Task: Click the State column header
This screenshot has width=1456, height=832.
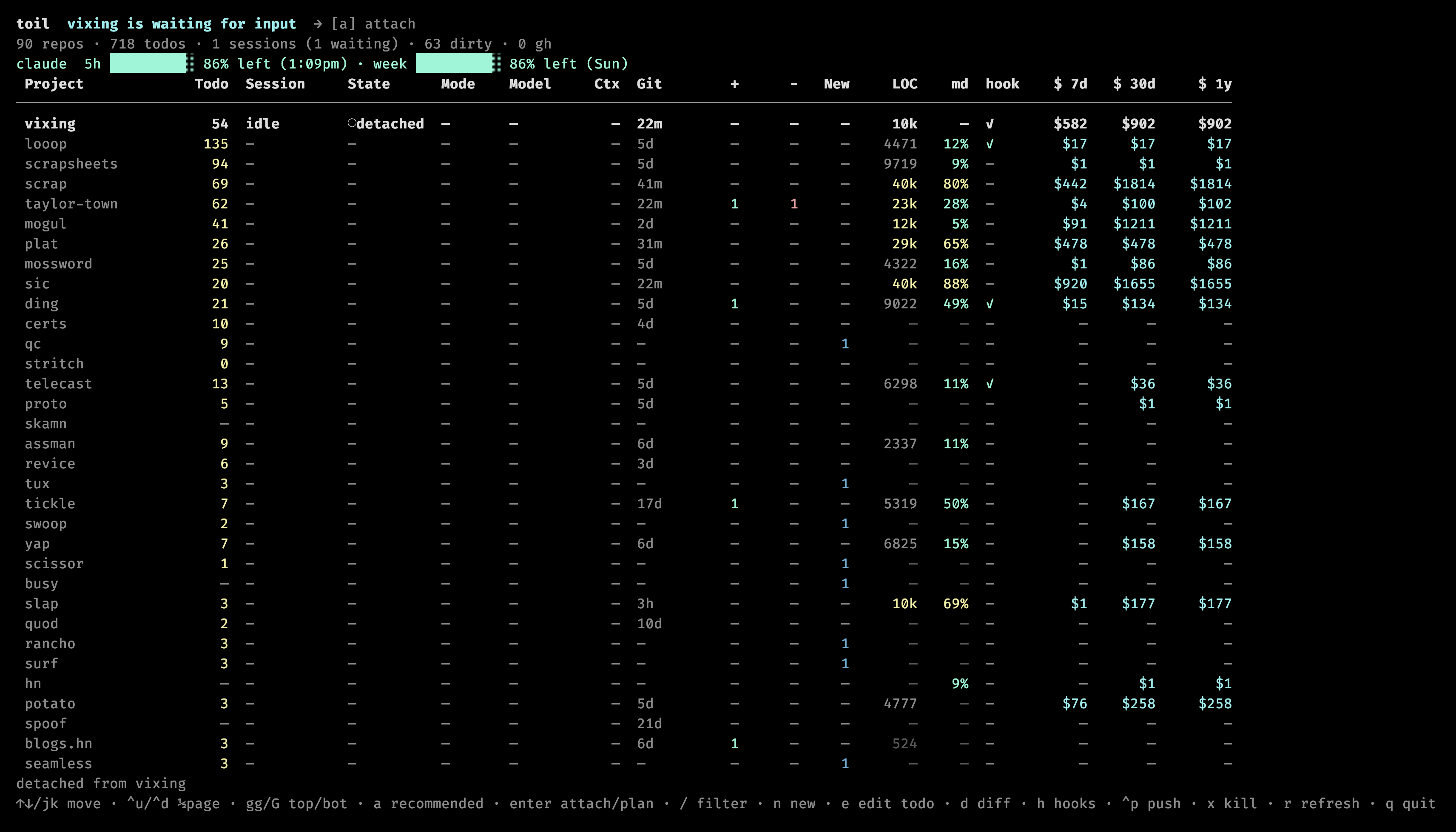Action: (x=369, y=84)
